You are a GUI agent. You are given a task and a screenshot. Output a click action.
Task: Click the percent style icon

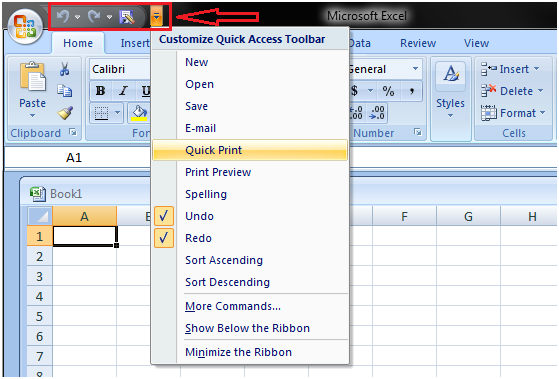coord(388,91)
